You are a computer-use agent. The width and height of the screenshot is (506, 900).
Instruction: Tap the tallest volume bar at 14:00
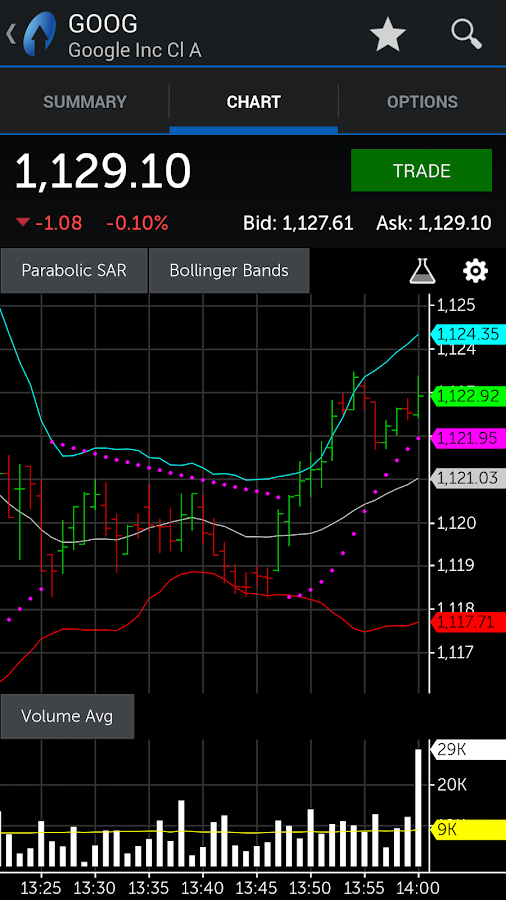[x=418, y=808]
